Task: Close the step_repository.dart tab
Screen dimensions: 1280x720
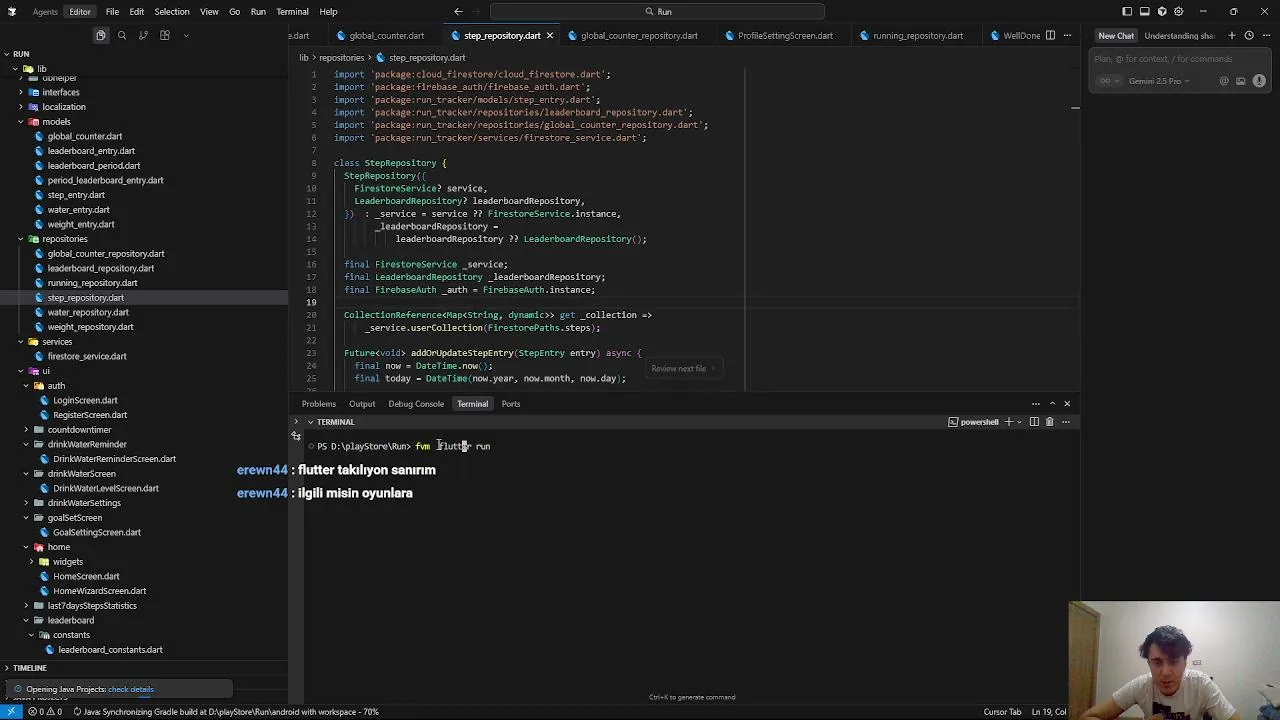Action: (549, 35)
